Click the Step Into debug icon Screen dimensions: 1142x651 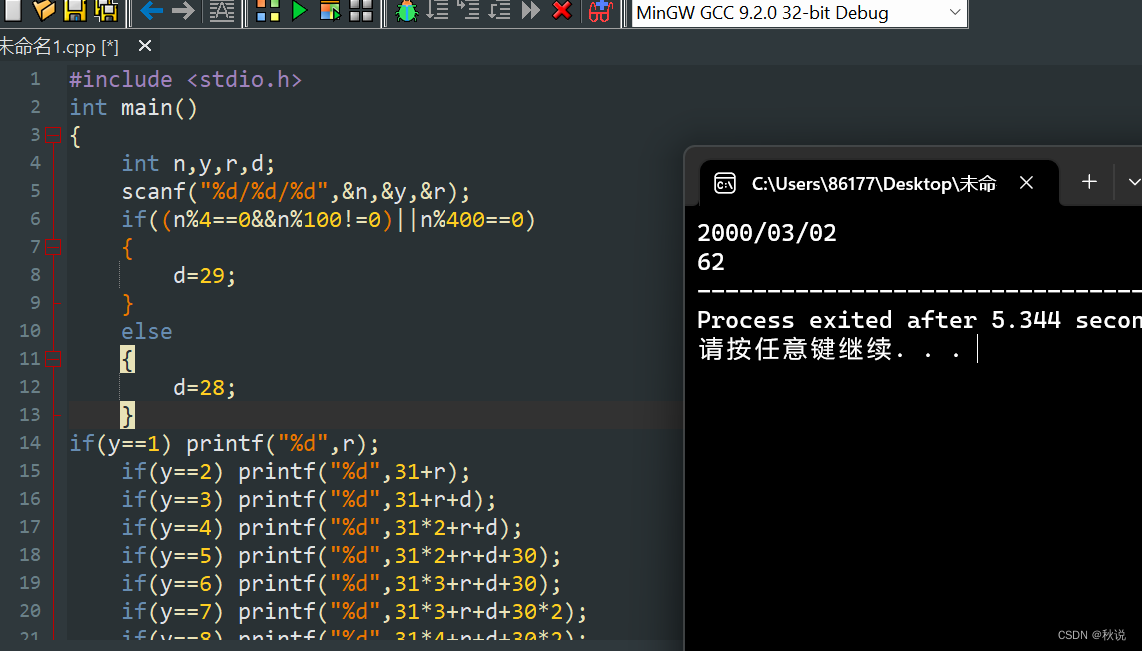[468, 10]
